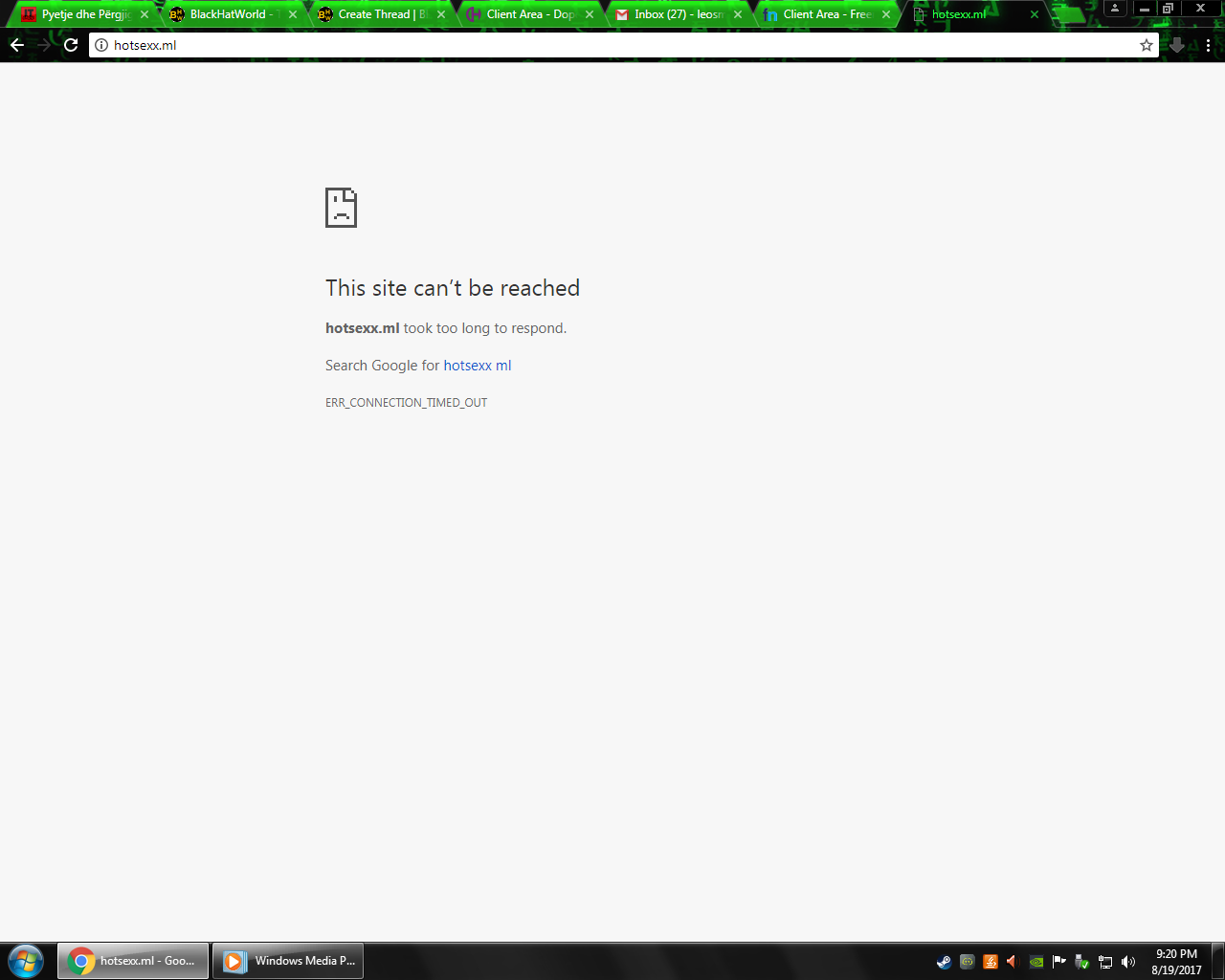1225x980 pixels.
Task: Open the Create Thread tab
Action: click(382, 14)
